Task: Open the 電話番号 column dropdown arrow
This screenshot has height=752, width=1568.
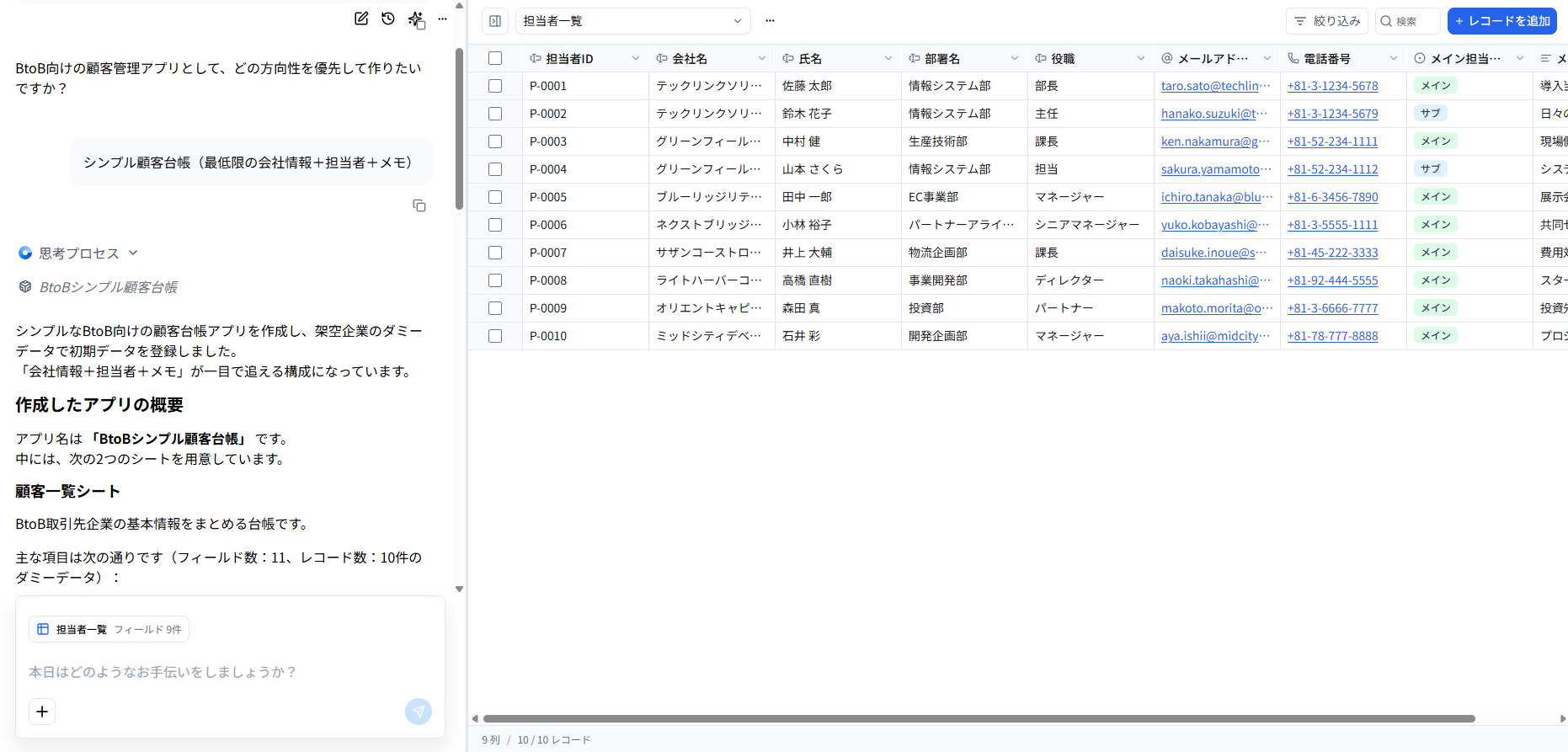Action: tap(1393, 58)
